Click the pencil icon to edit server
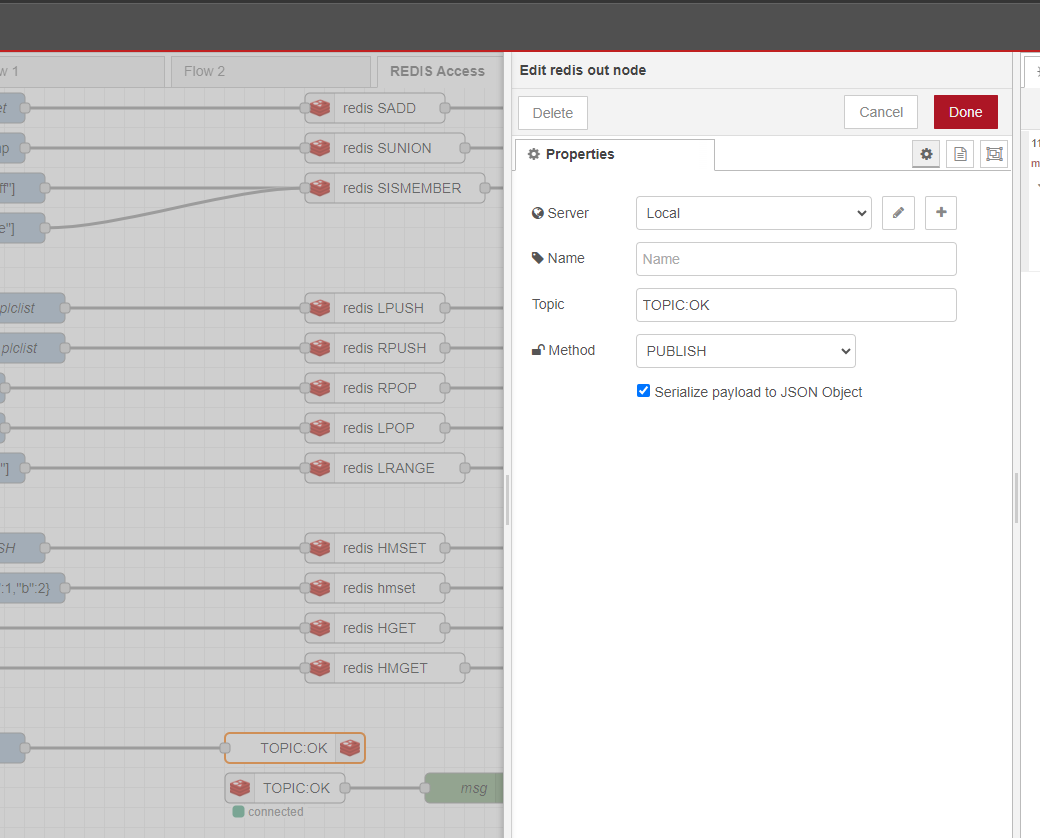This screenshot has width=1040, height=838. click(898, 213)
